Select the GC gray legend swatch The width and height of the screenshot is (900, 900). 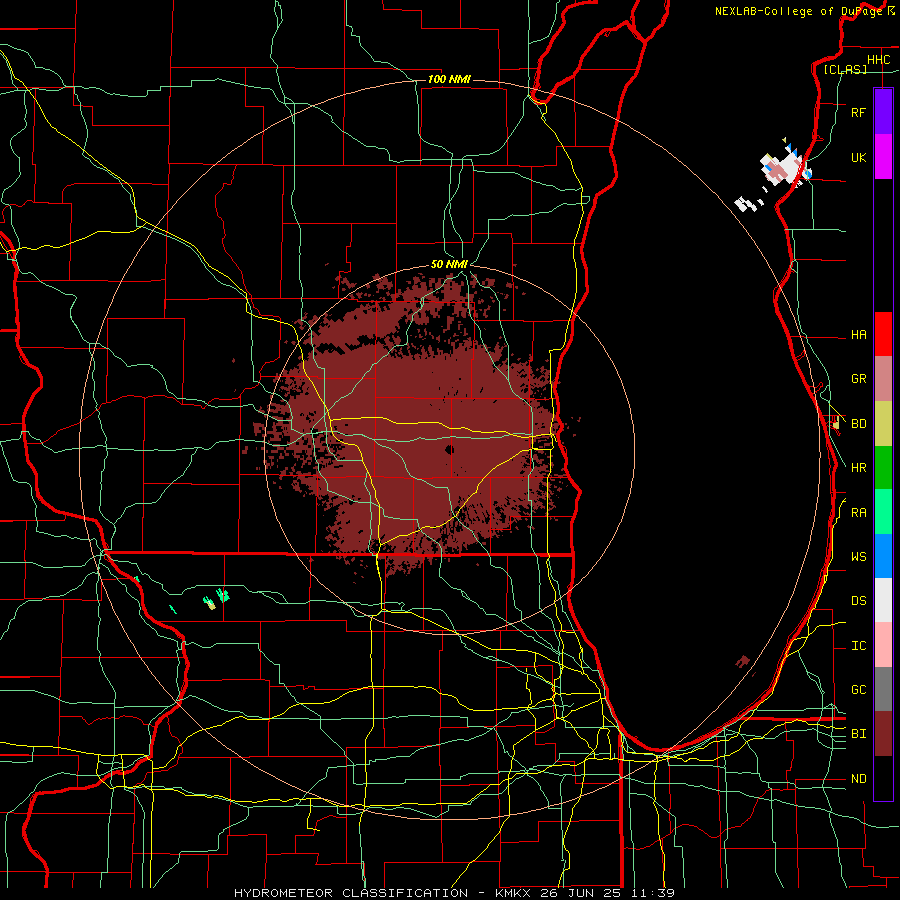tap(883, 689)
